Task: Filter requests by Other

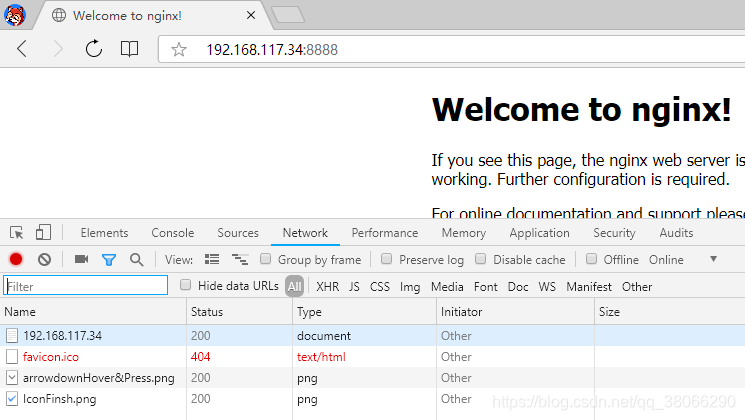Action: click(637, 286)
